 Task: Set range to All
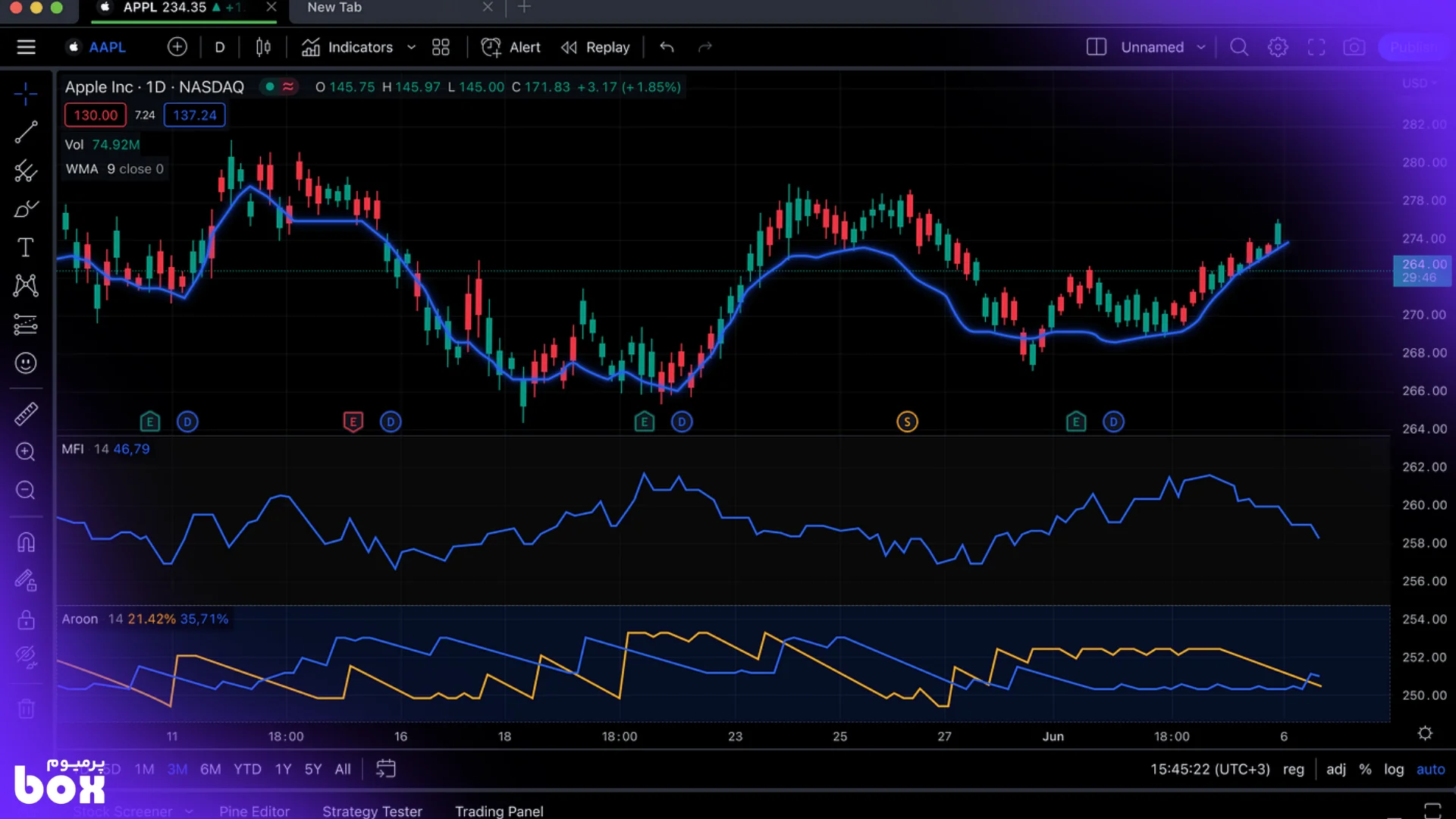click(343, 769)
